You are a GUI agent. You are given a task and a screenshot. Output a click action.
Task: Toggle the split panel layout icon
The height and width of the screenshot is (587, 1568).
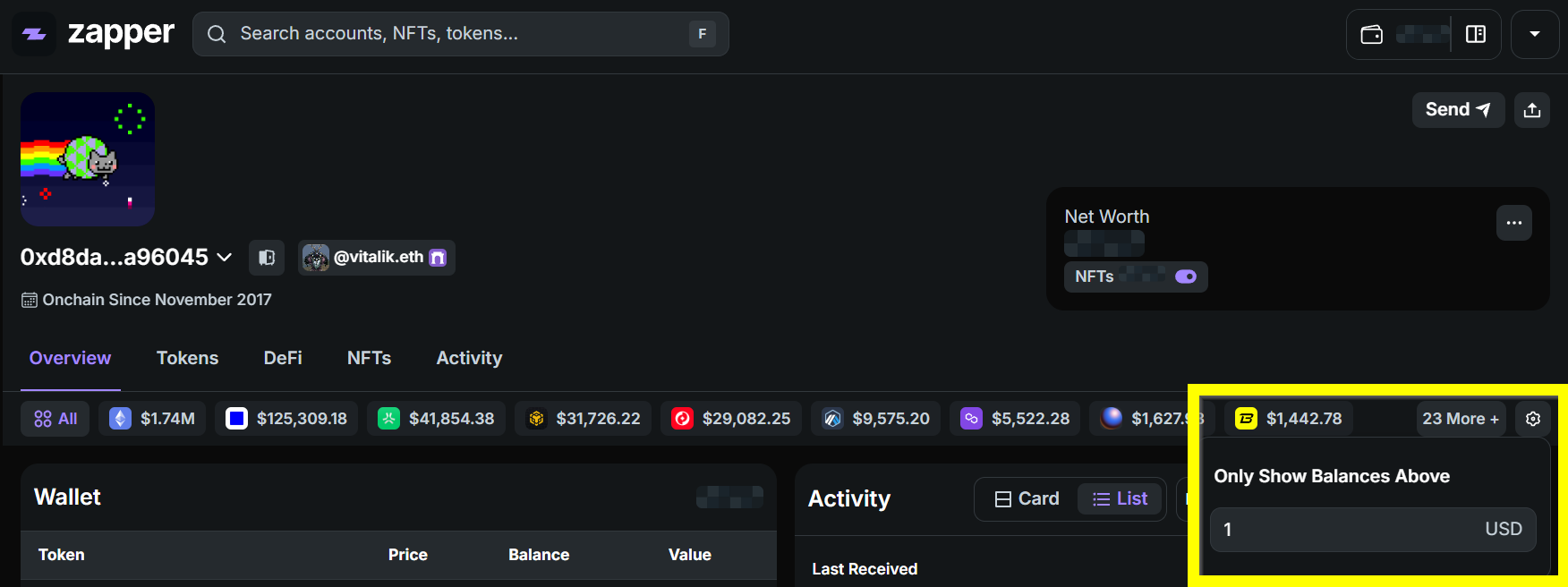(x=1476, y=34)
